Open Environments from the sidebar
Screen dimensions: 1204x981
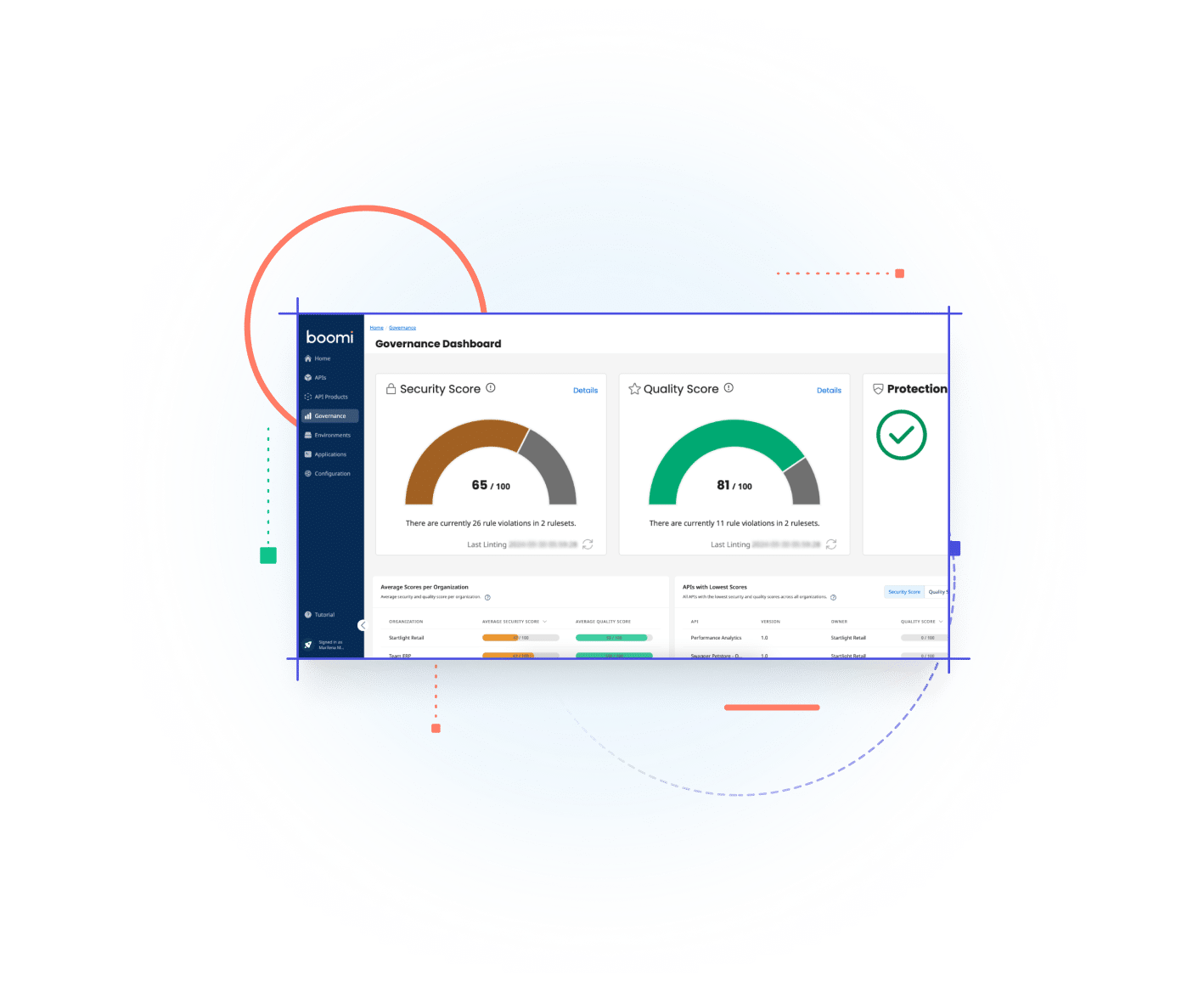(x=332, y=435)
